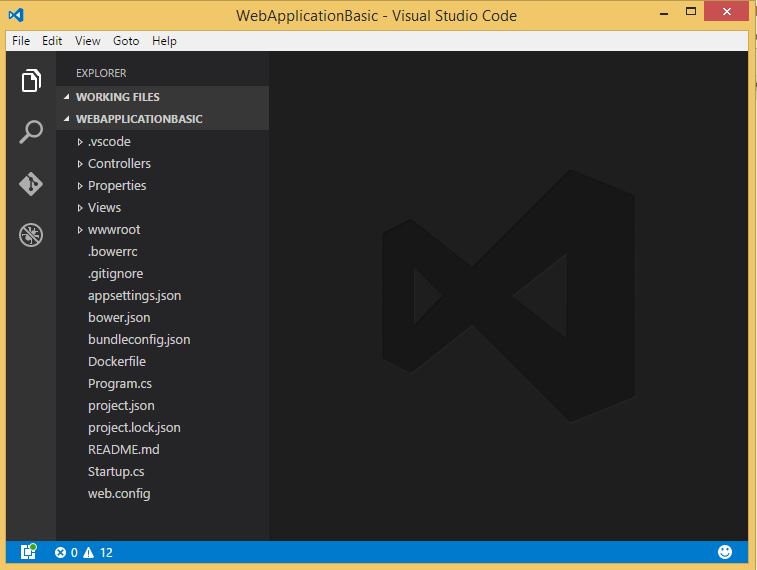Minimize the Visual Studio Code window
Image resolution: width=757 pixels, height=570 pixels.
tap(664, 13)
